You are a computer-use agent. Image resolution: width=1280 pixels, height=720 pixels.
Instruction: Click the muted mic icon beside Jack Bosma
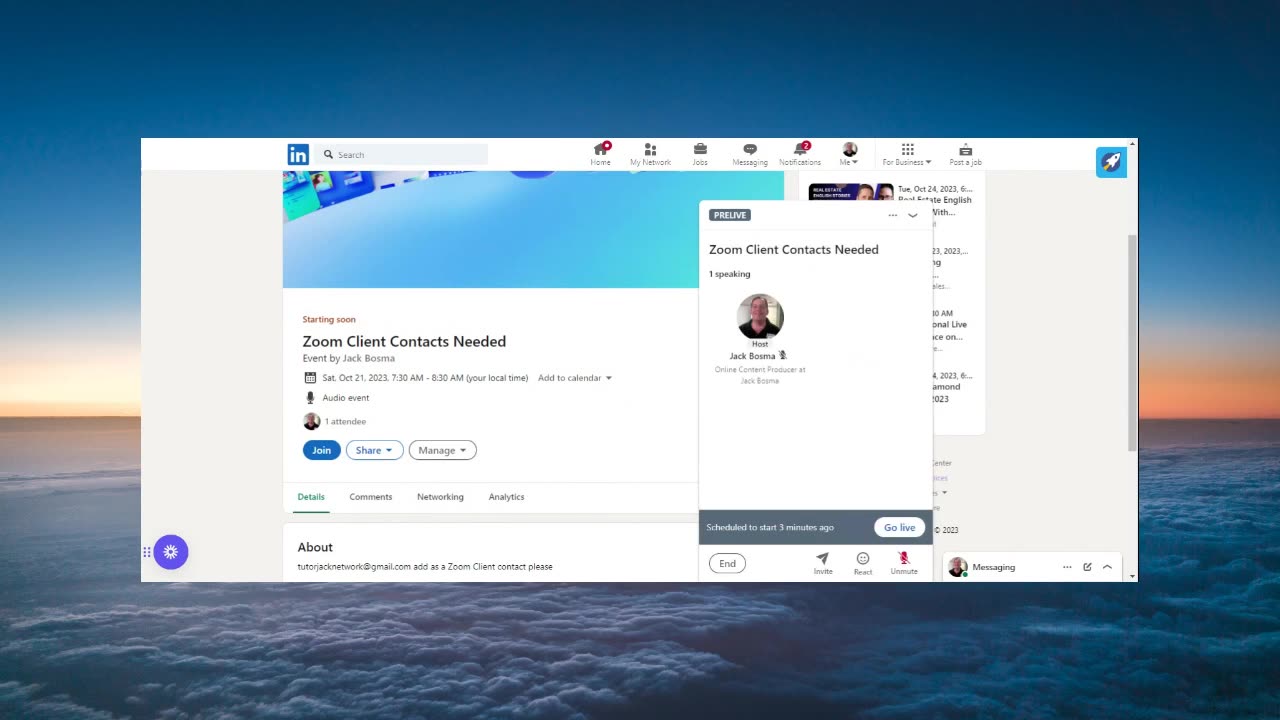pyautogui.click(x=783, y=355)
